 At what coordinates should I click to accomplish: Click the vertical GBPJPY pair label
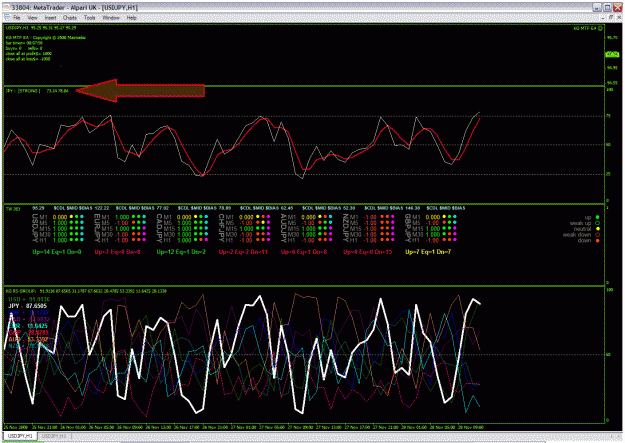pyautogui.click(x=408, y=228)
